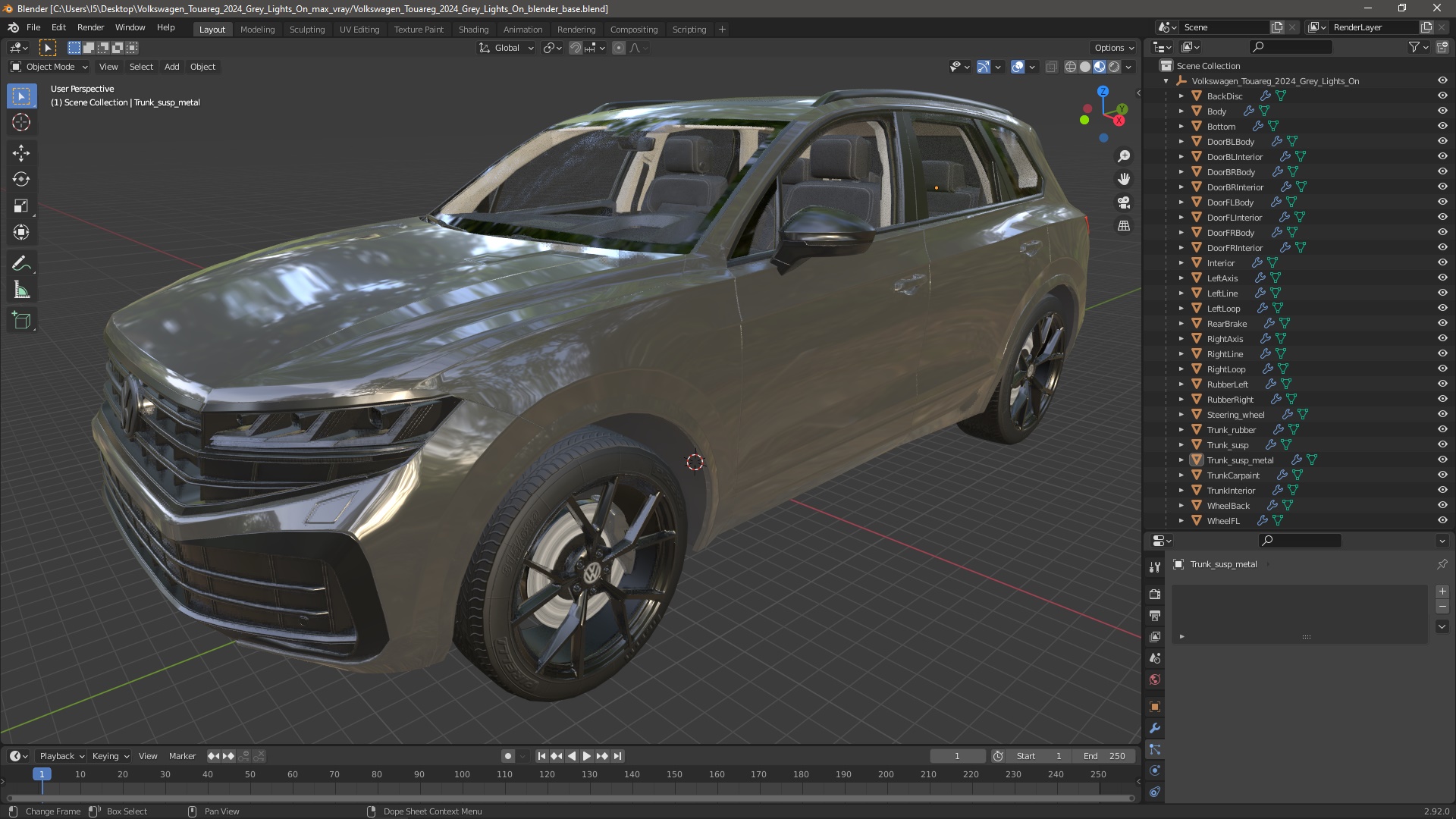Click the pan view hand icon
This screenshot has width=1456, height=819.
point(1124,179)
